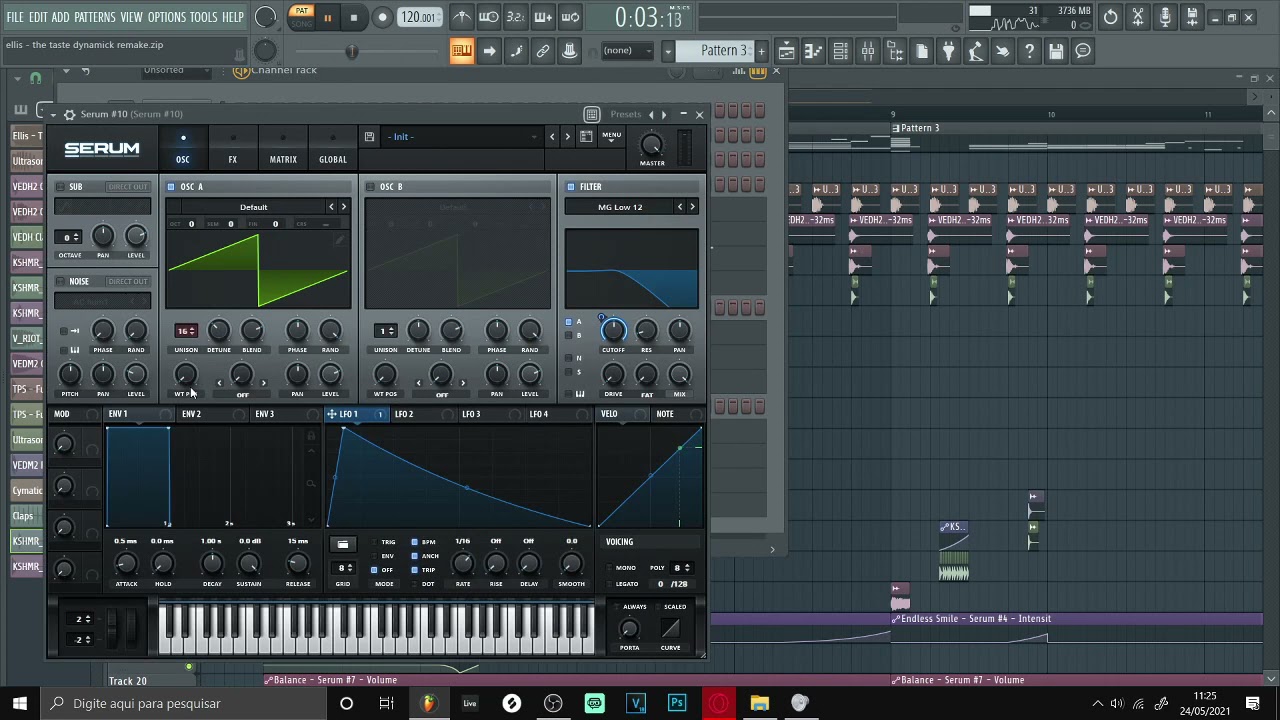The width and height of the screenshot is (1280, 720).
Task: Arm the record button in the transport
Action: click(x=382, y=17)
